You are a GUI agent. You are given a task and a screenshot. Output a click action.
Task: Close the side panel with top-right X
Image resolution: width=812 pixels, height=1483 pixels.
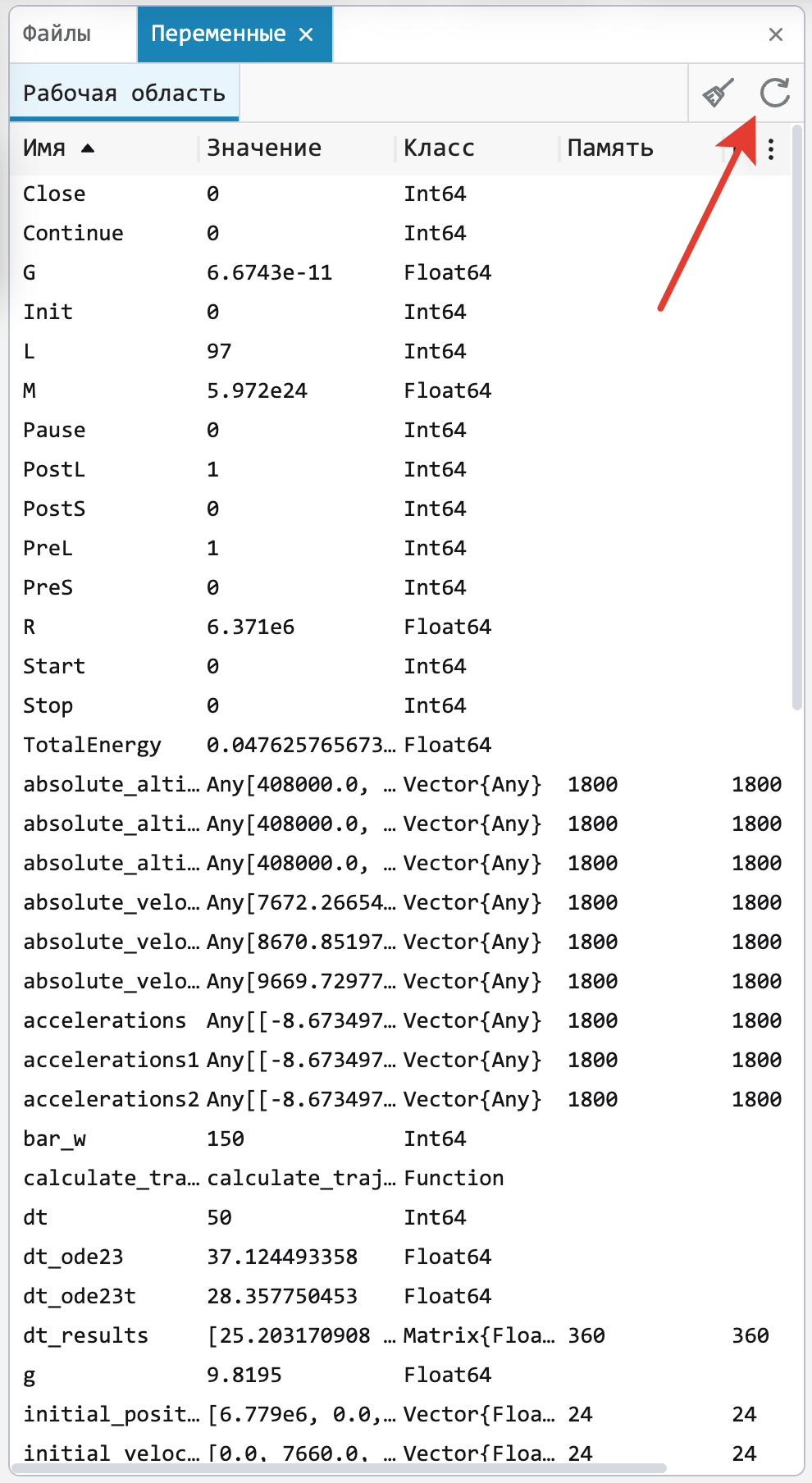(776, 34)
